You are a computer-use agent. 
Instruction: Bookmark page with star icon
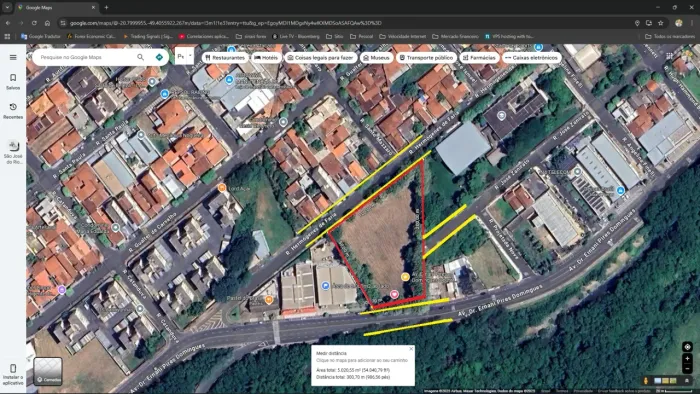[661, 23]
